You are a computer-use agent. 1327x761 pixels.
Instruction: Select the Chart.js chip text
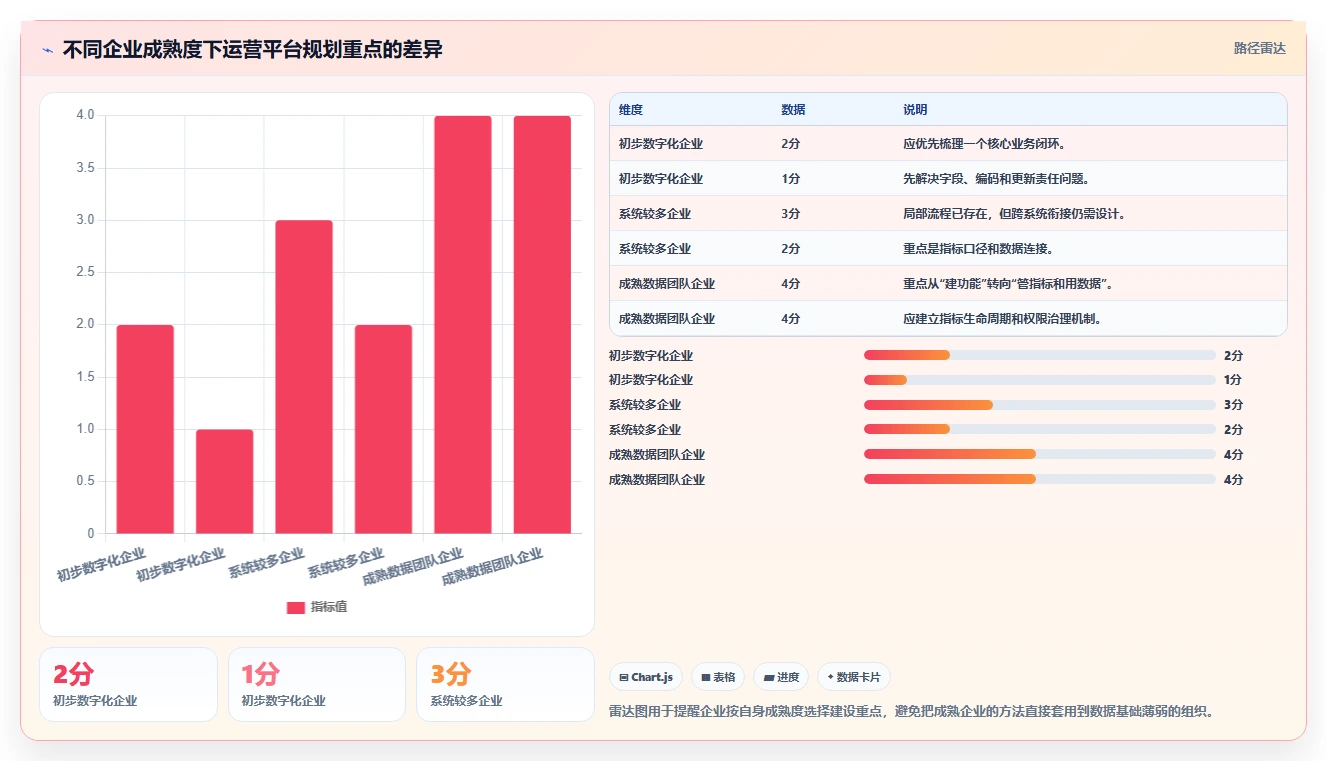652,677
